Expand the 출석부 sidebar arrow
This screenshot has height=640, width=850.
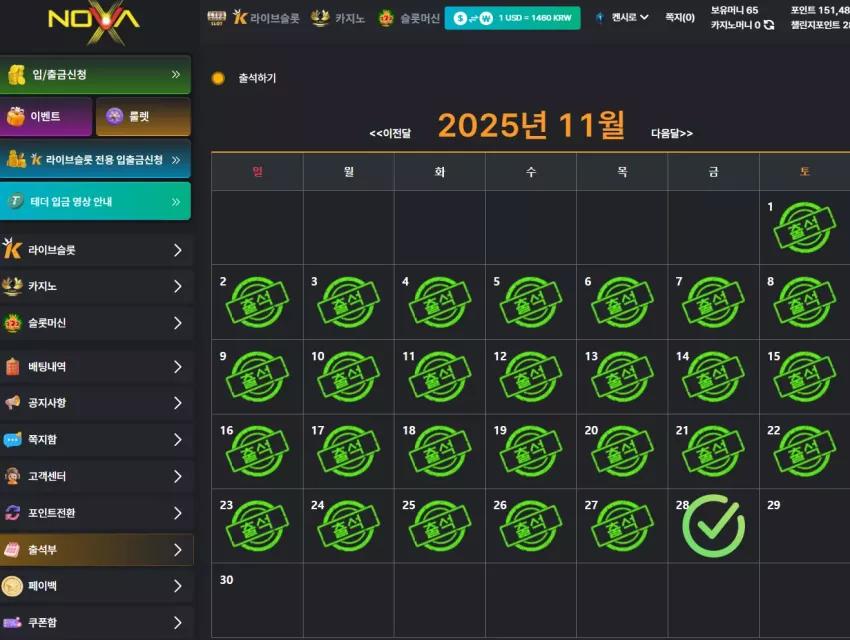tap(178, 550)
